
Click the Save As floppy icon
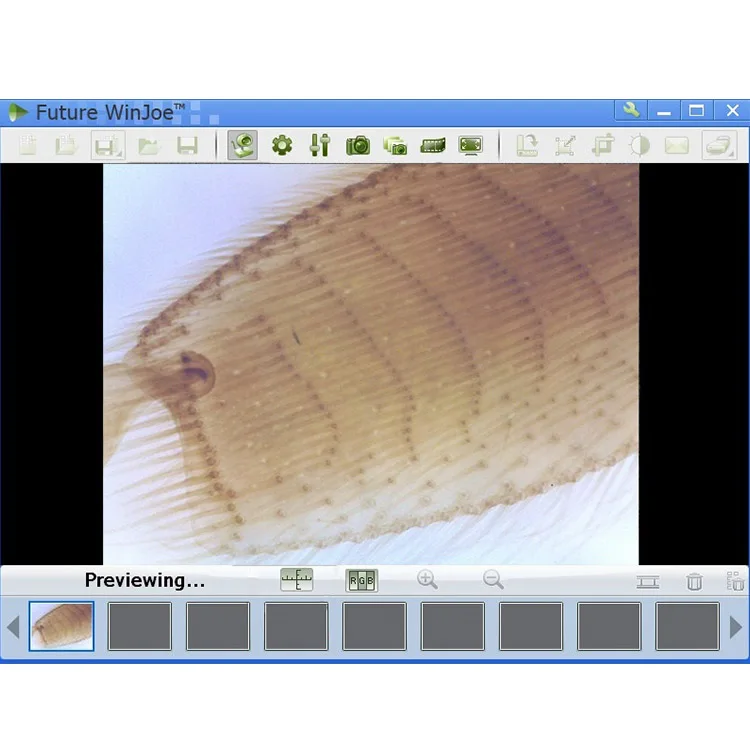coord(108,145)
